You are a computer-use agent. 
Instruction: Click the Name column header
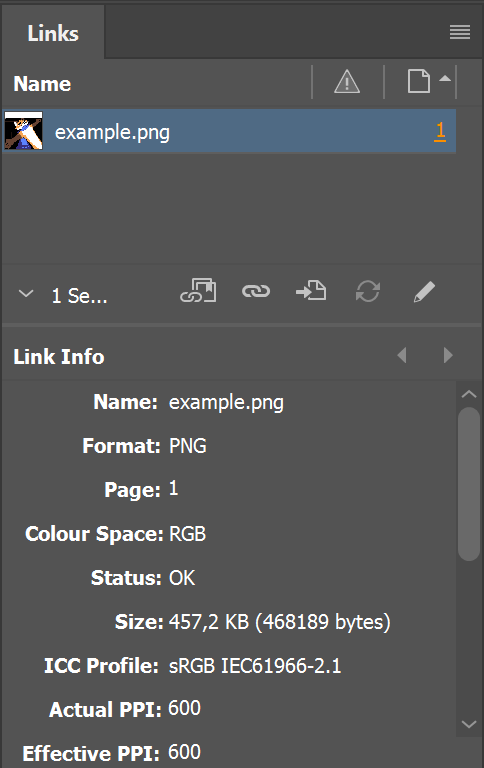point(42,84)
